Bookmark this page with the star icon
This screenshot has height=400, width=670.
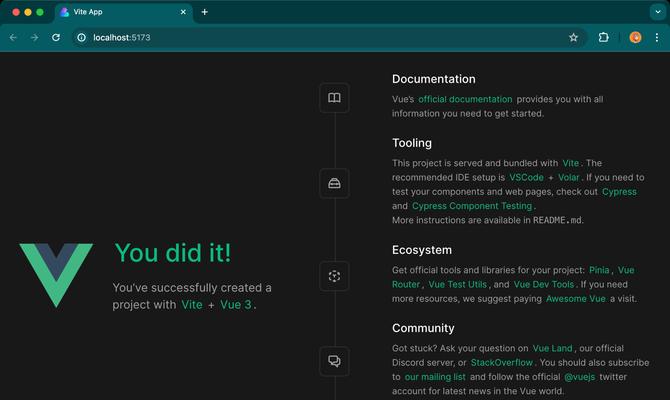pos(573,38)
